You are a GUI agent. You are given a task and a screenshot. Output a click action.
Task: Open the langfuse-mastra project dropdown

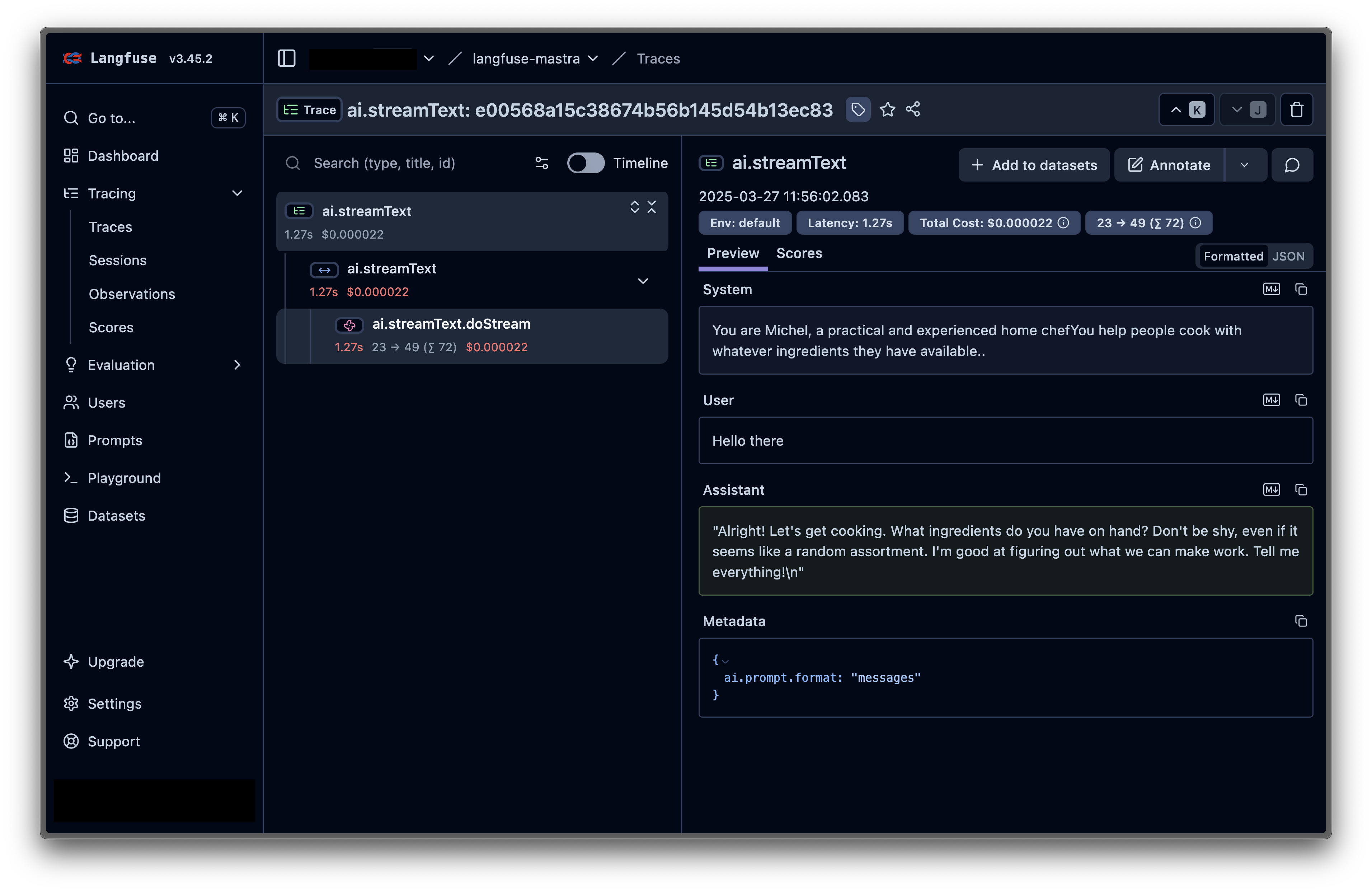coord(594,58)
